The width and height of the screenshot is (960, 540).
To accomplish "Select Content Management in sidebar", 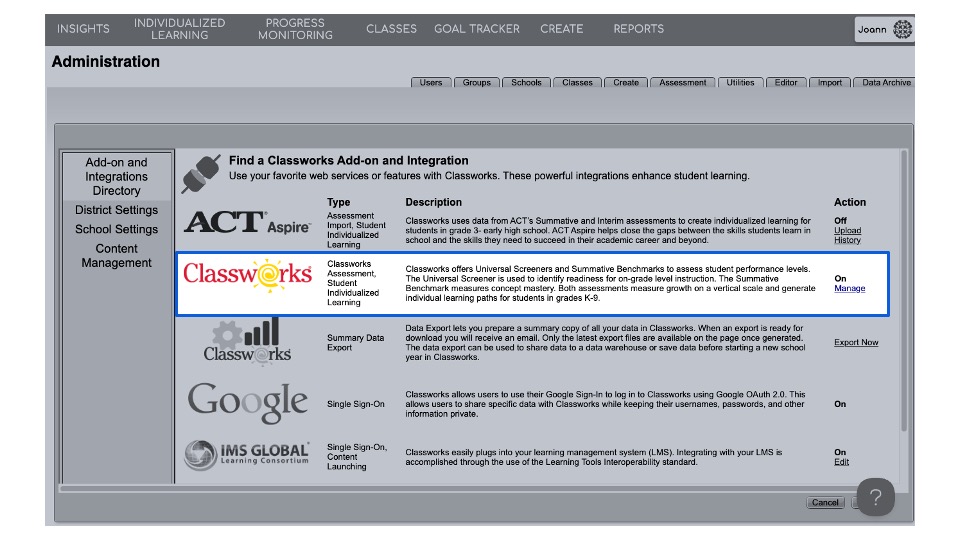I will point(116,256).
